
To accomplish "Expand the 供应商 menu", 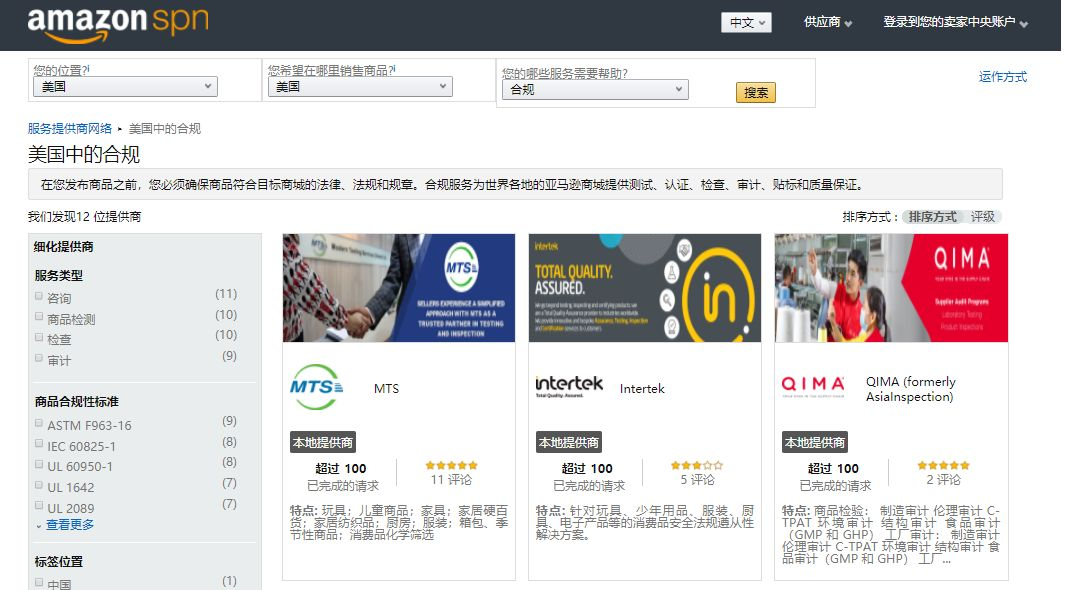I will [x=827, y=22].
